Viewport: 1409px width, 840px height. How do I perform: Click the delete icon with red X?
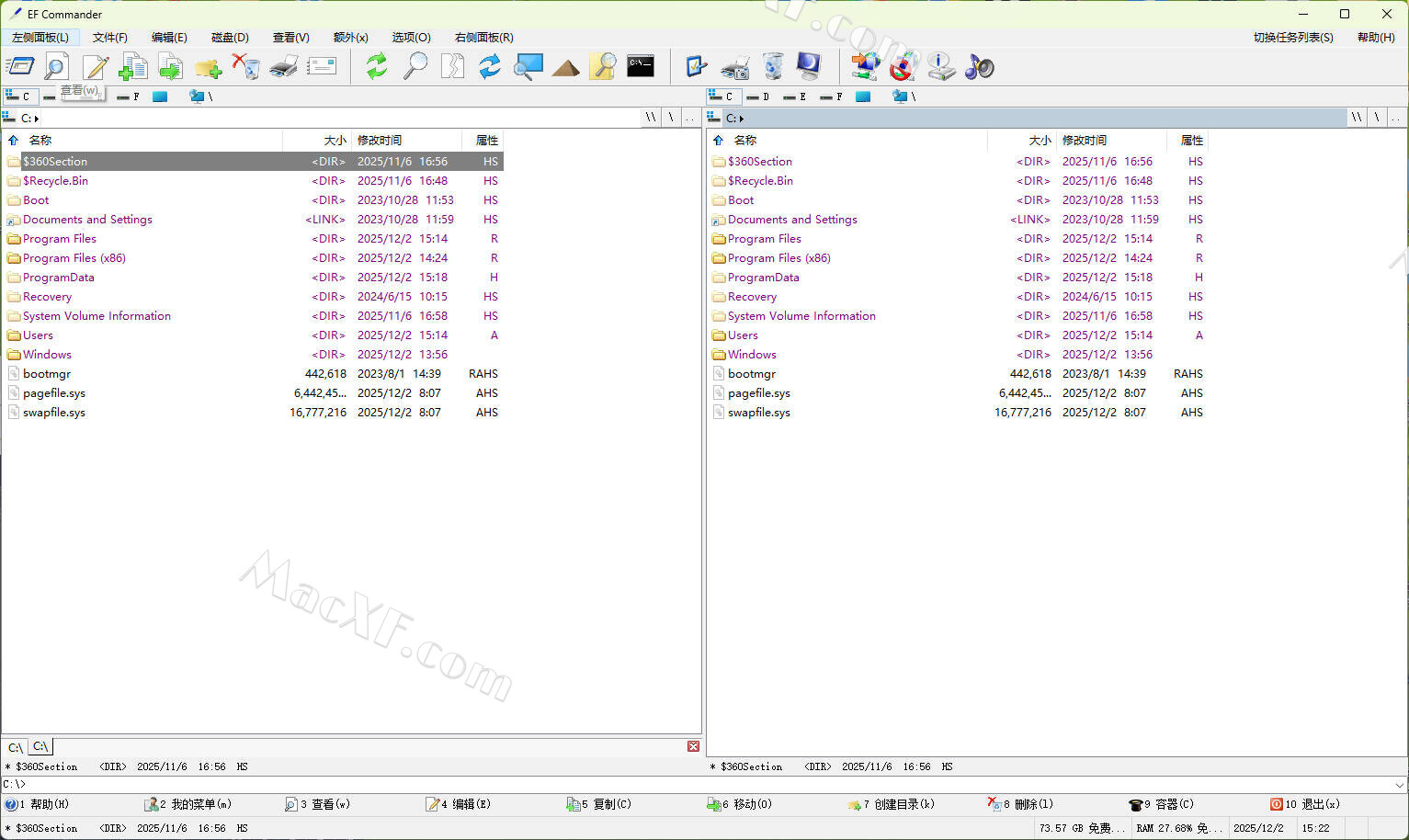(245, 66)
